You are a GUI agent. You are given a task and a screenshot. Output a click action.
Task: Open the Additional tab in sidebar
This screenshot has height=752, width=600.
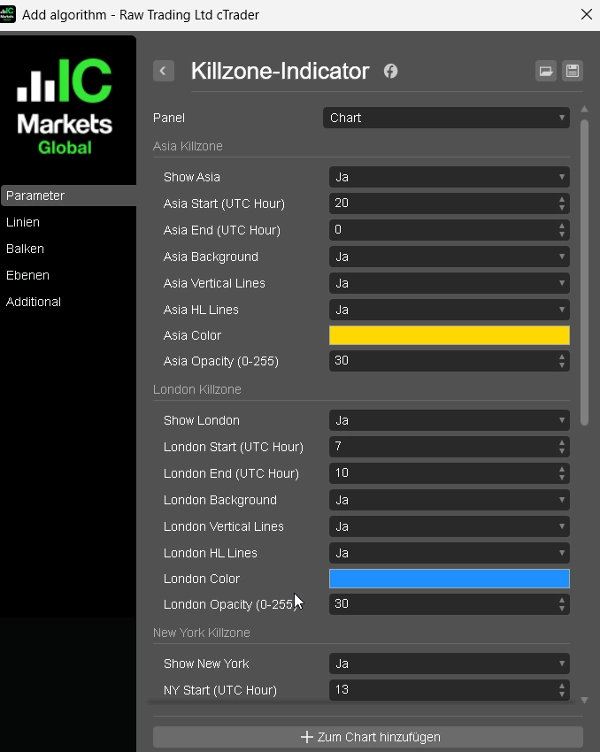pyautogui.click(x=34, y=302)
